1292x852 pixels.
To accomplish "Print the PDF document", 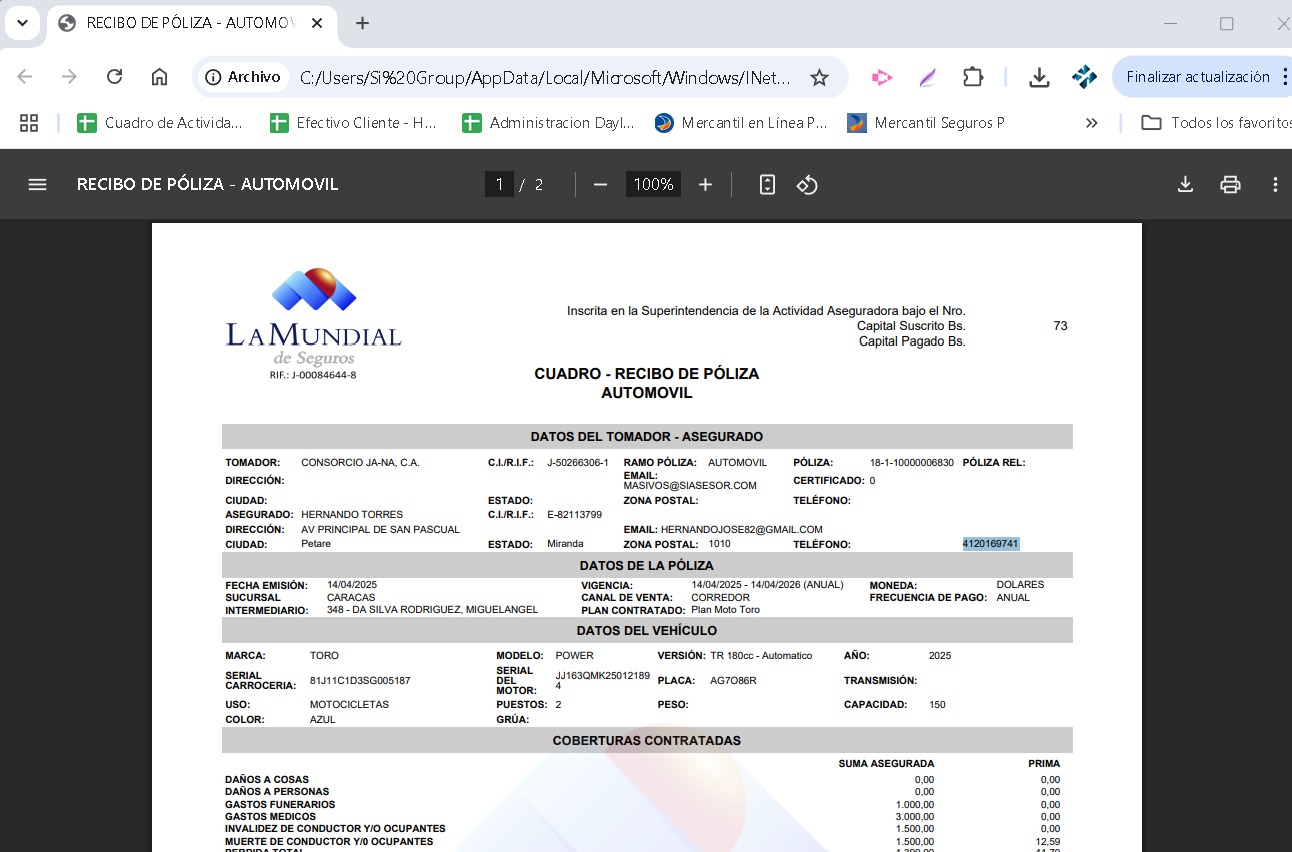I will pyautogui.click(x=1230, y=184).
